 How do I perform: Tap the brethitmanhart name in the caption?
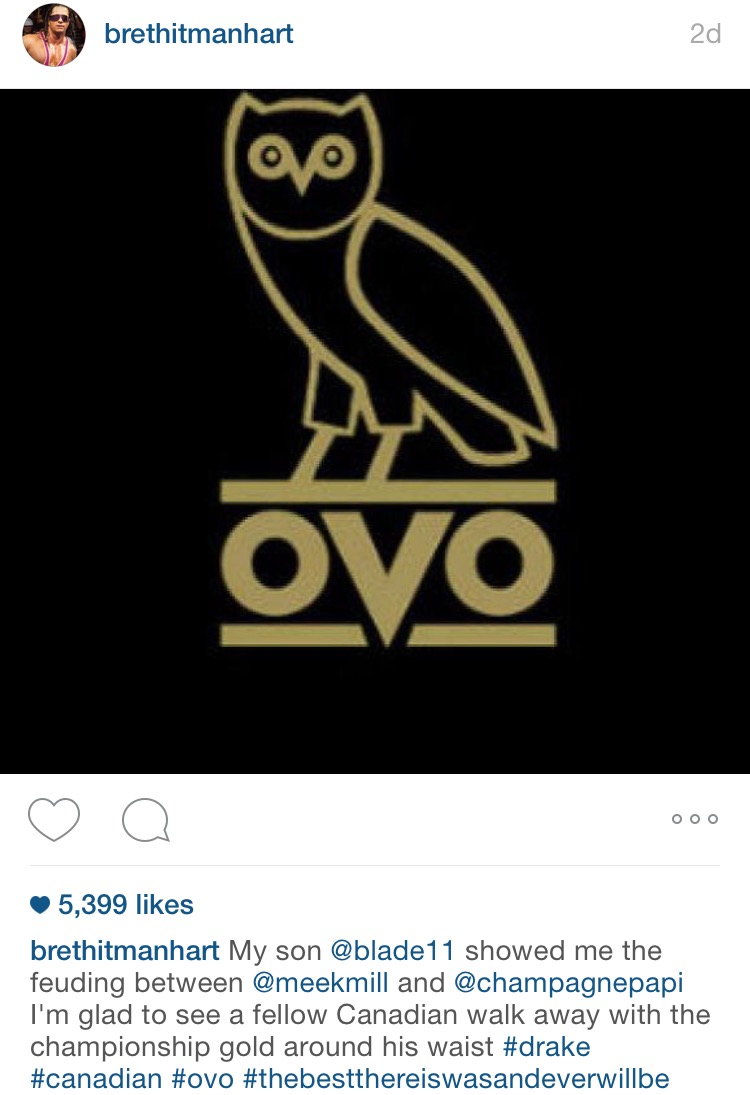point(125,950)
